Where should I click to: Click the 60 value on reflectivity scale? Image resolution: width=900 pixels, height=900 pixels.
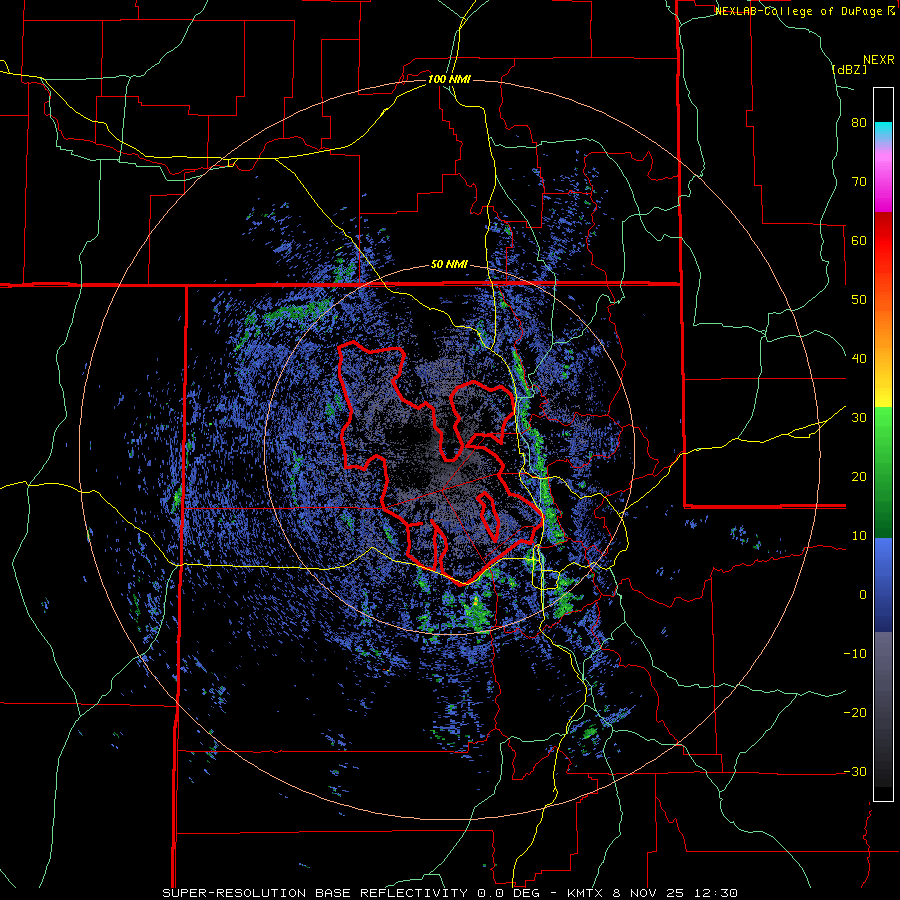point(859,240)
